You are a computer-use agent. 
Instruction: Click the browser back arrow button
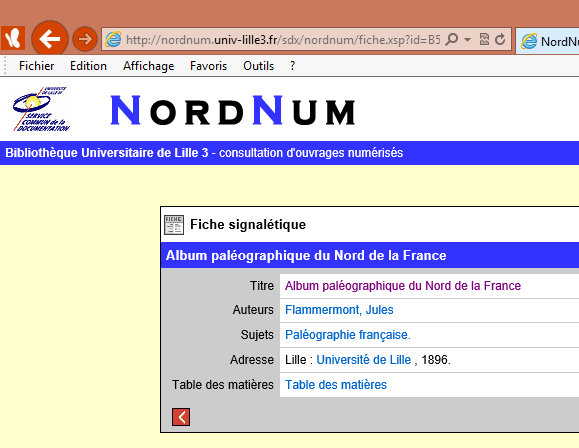click(50, 38)
